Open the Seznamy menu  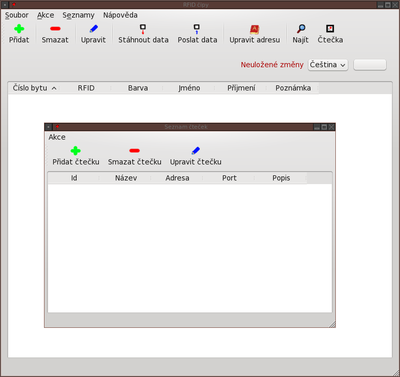point(78,15)
